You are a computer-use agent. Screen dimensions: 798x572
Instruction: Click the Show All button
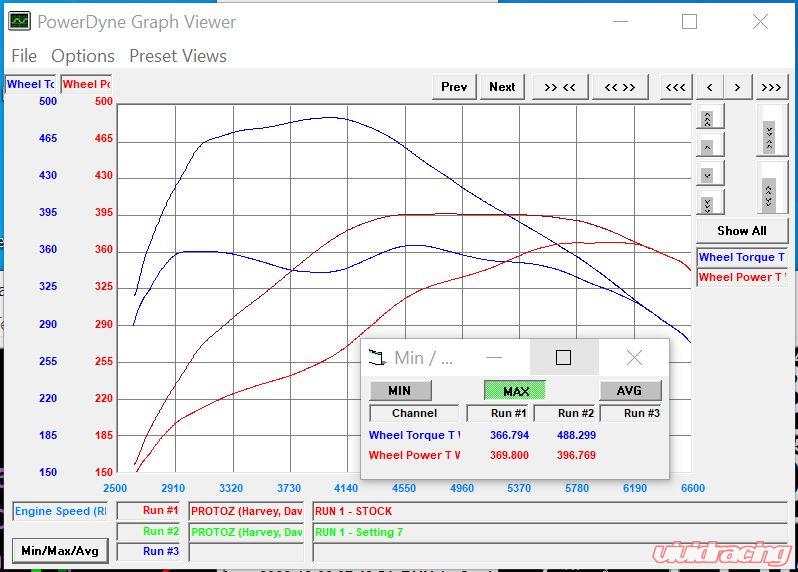741,230
